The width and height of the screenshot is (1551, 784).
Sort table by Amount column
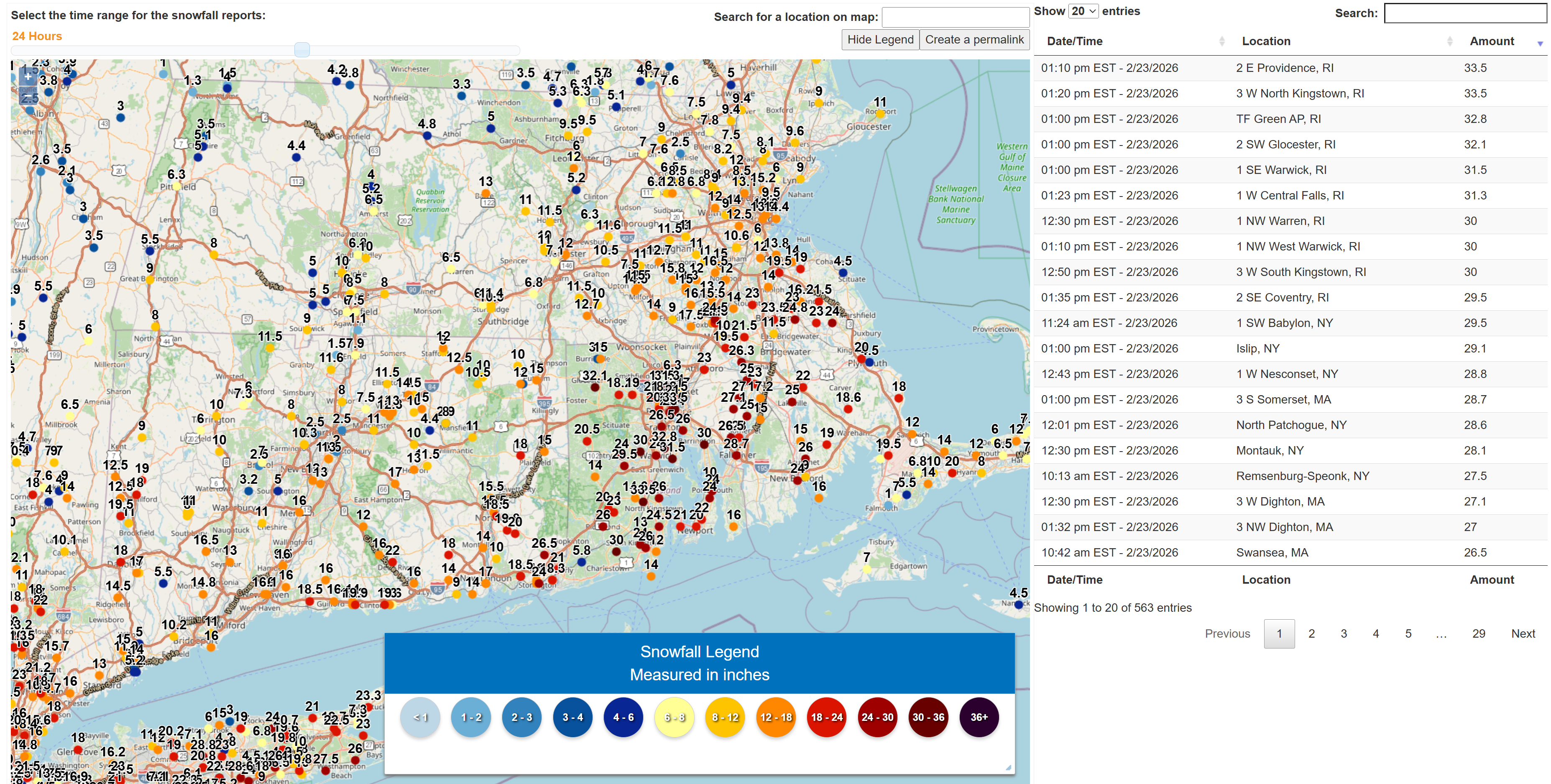tap(1491, 41)
